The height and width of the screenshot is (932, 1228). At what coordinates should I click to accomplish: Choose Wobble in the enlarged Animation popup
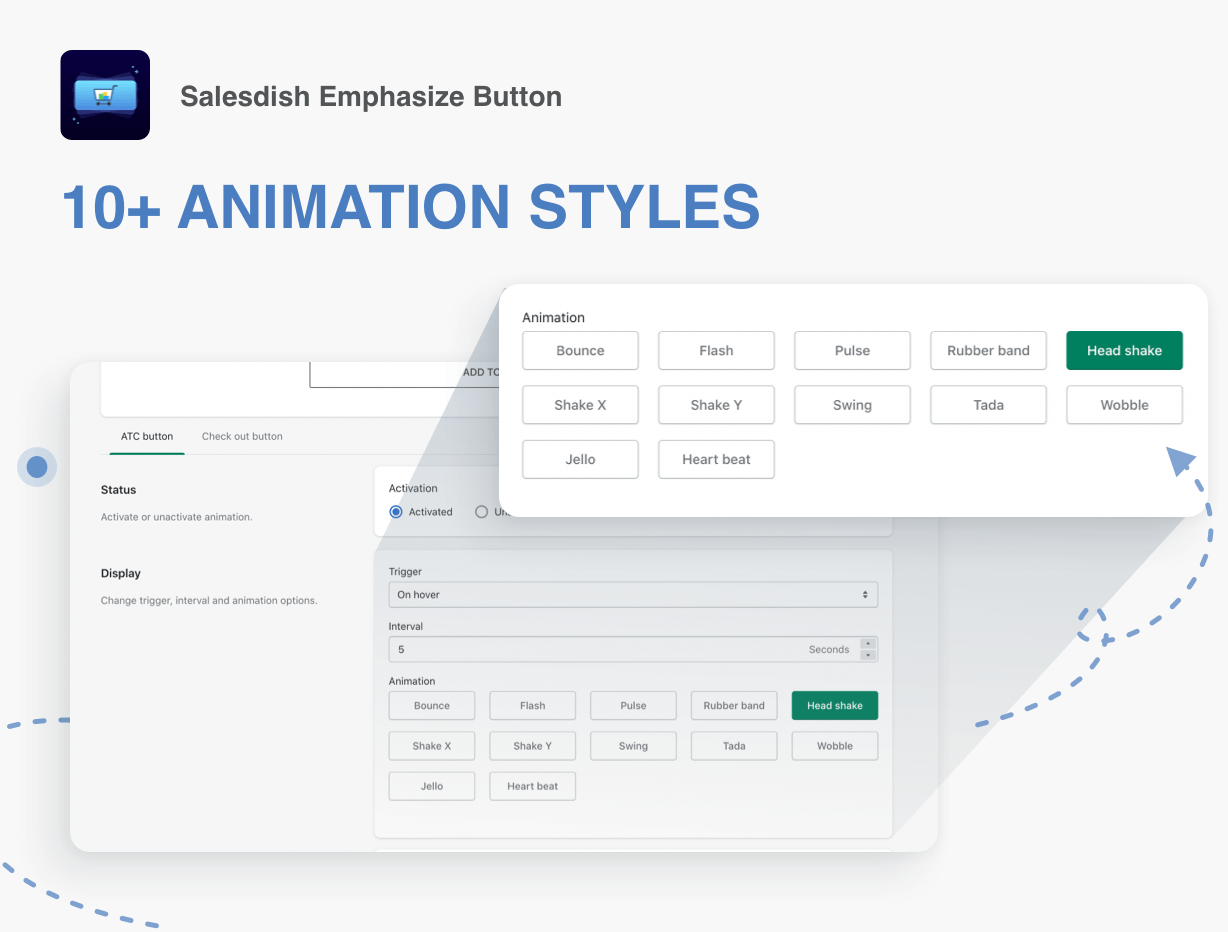tap(1124, 405)
